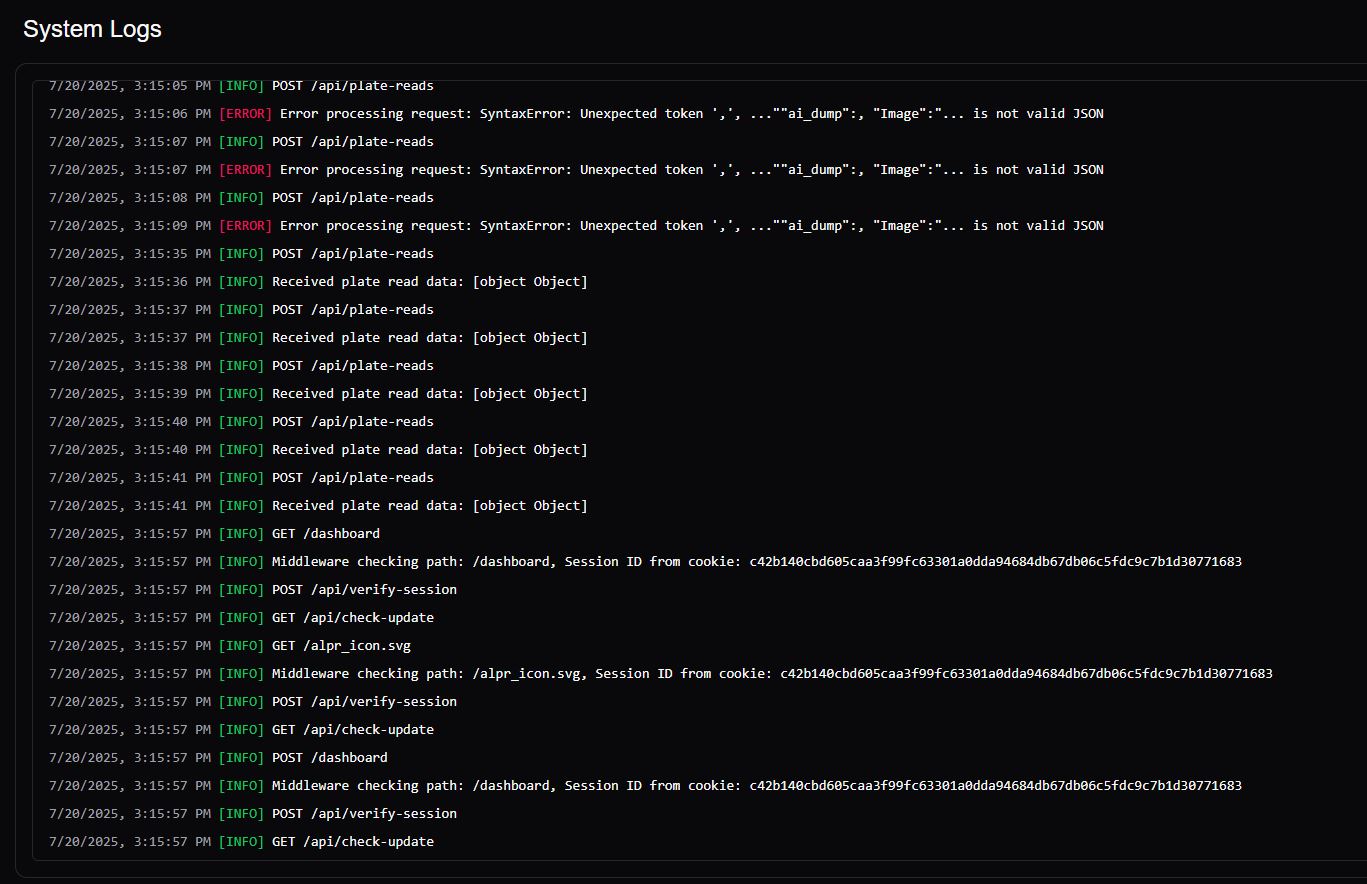Click the 3:15:05 PM POST /api/plate-reads entry
Screen dimensions: 1367x884
pos(352,87)
